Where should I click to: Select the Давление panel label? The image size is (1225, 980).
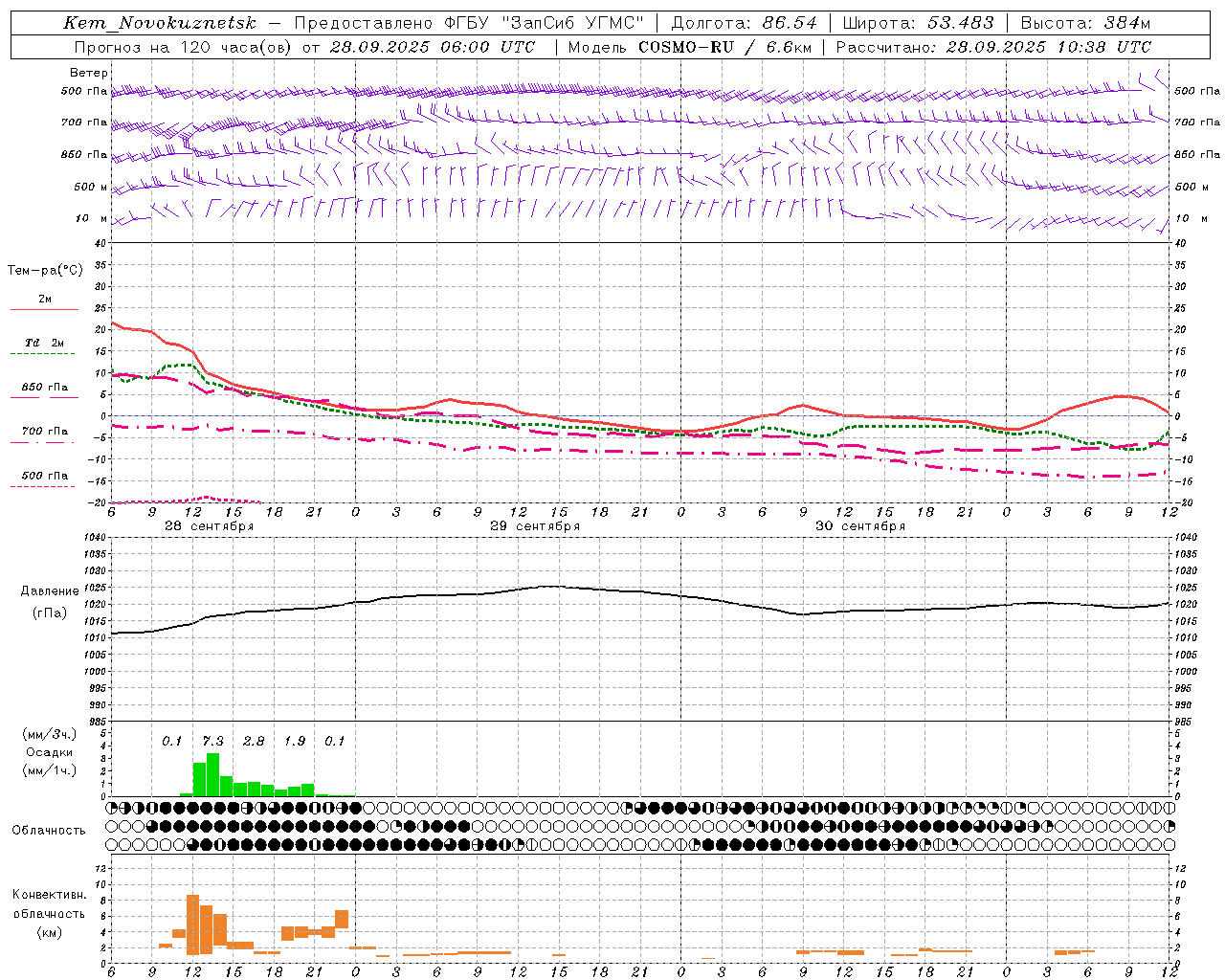coord(49,591)
